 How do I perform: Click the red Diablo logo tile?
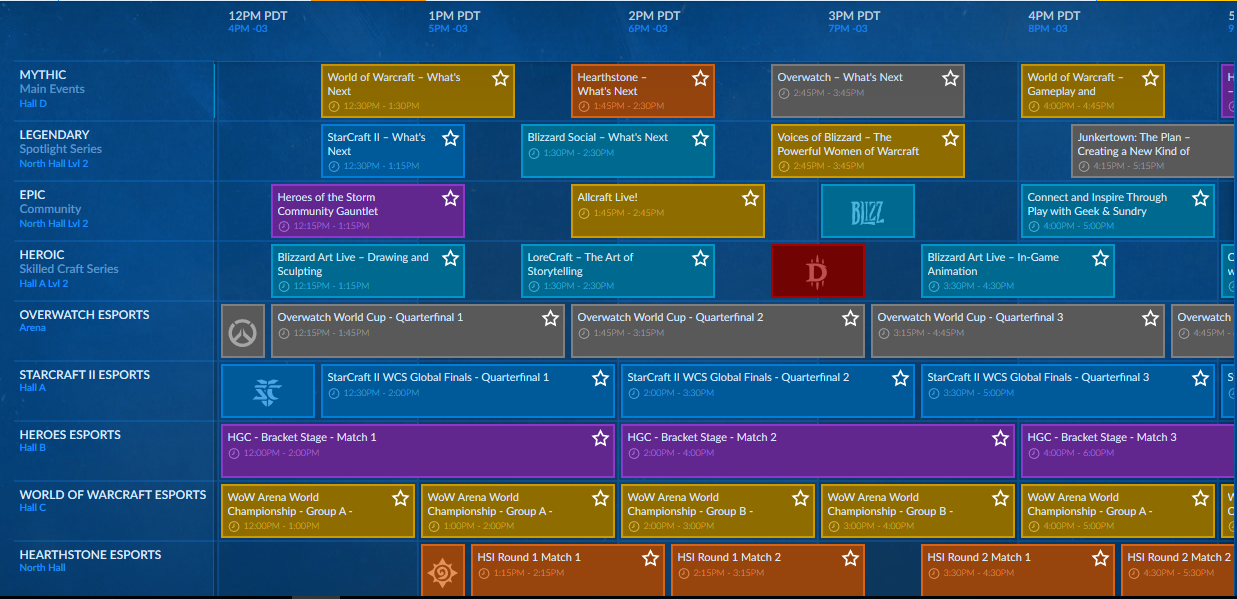coord(818,271)
